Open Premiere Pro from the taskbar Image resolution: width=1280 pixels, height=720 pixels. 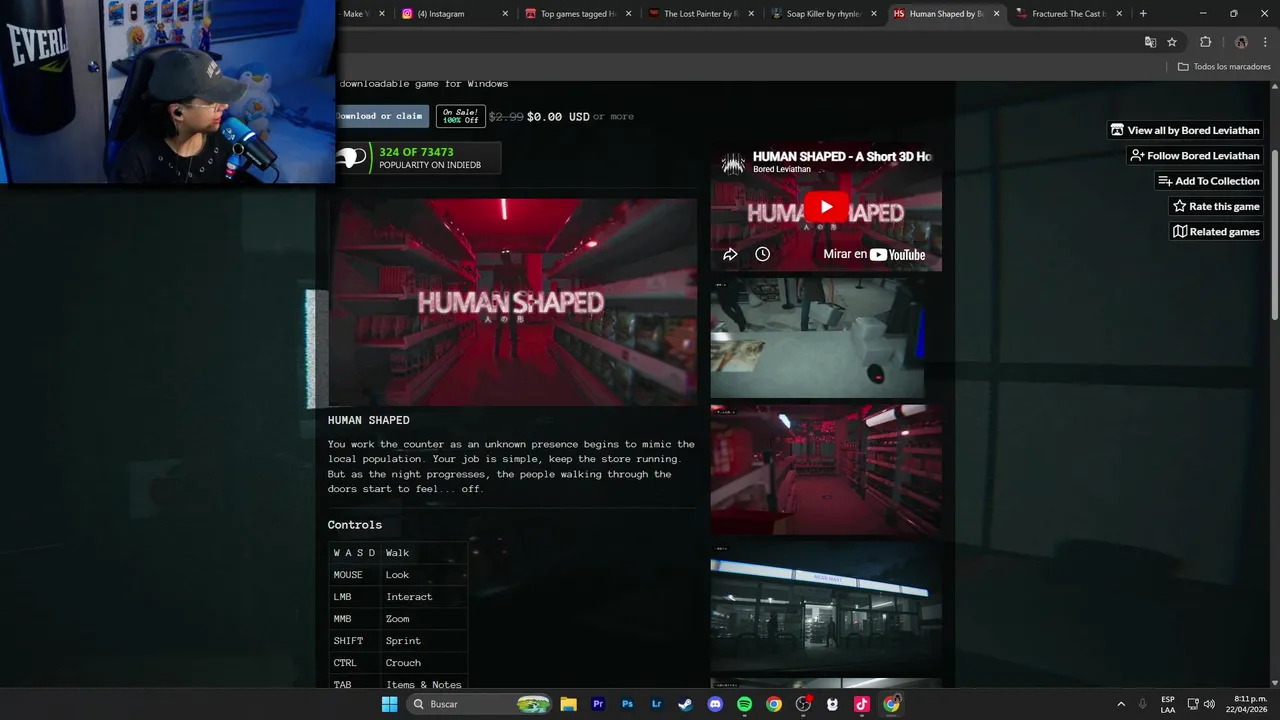pyautogui.click(x=598, y=704)
